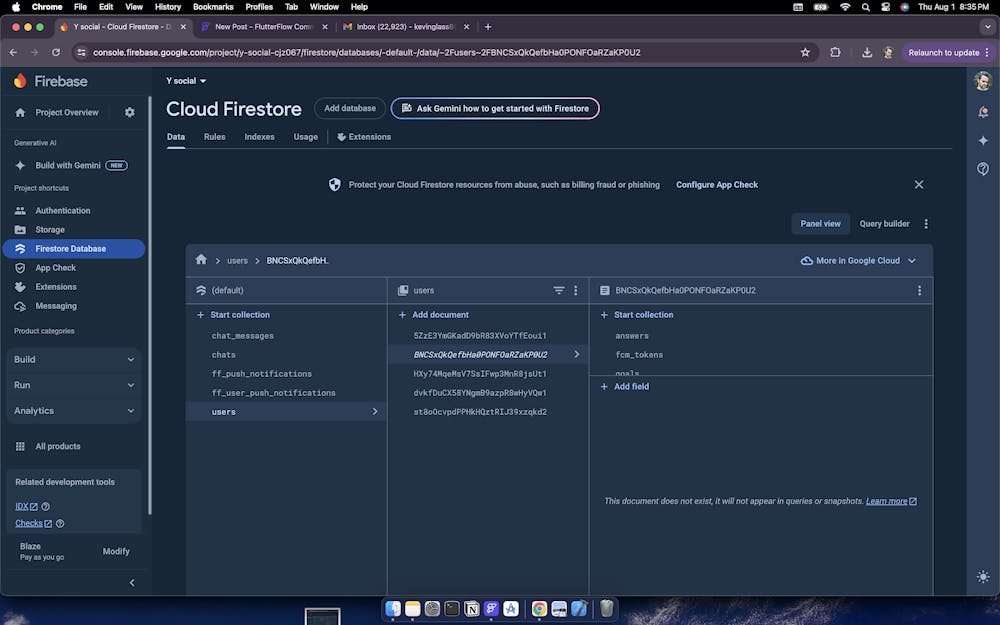1000x625 pixels.
Task: Click the Add database button
Action: (x=349, y=108)
